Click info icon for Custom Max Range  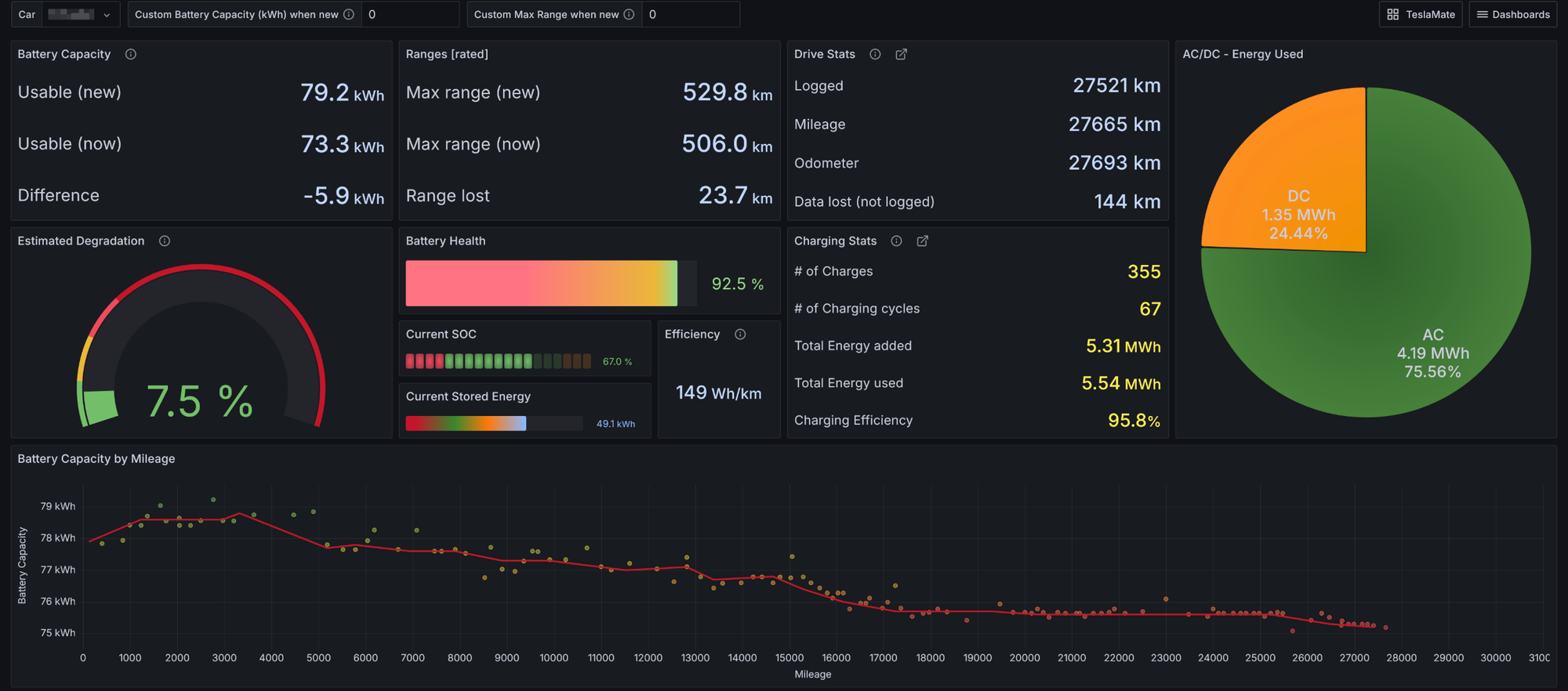[x=629, y=15]
